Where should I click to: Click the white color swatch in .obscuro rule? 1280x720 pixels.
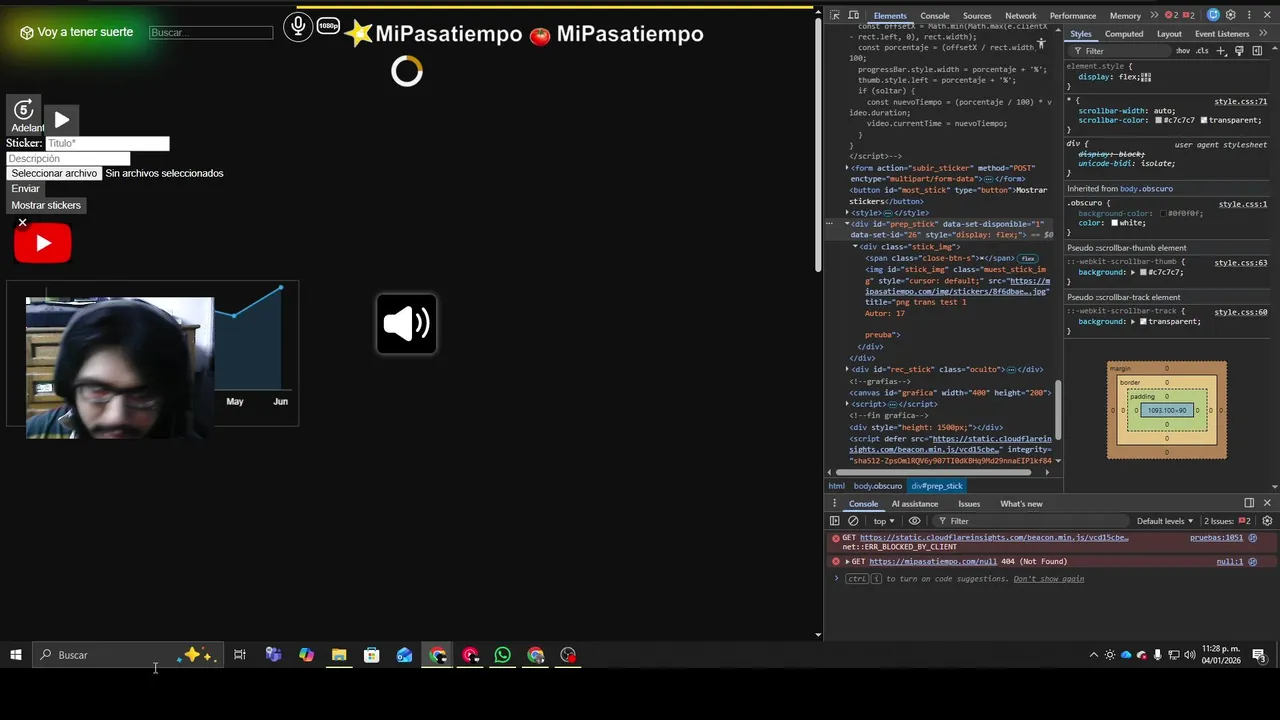1113,223
